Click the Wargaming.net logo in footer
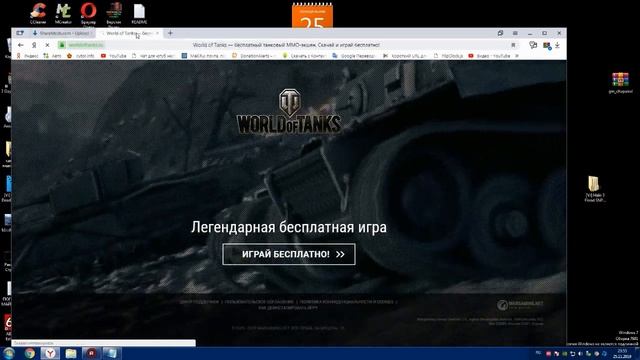 coord(520,305)
